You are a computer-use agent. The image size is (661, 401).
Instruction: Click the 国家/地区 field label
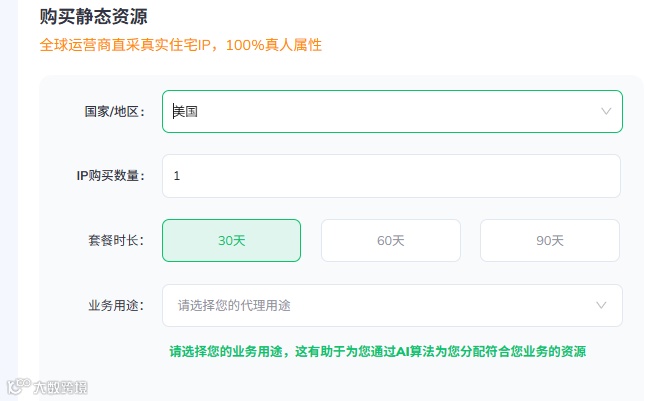pyautogui.click(x=115, y=112)
